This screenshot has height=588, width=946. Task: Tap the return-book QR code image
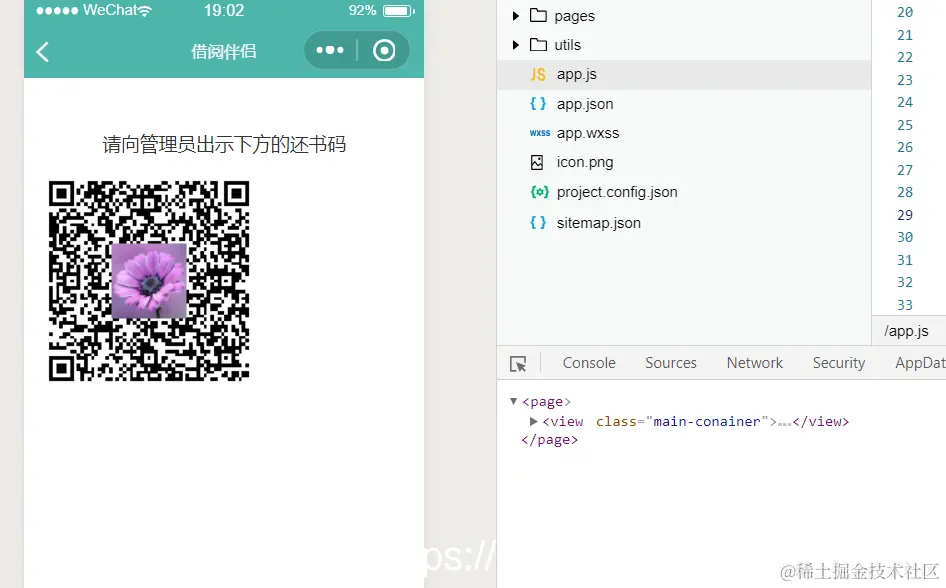pos(149,281)
